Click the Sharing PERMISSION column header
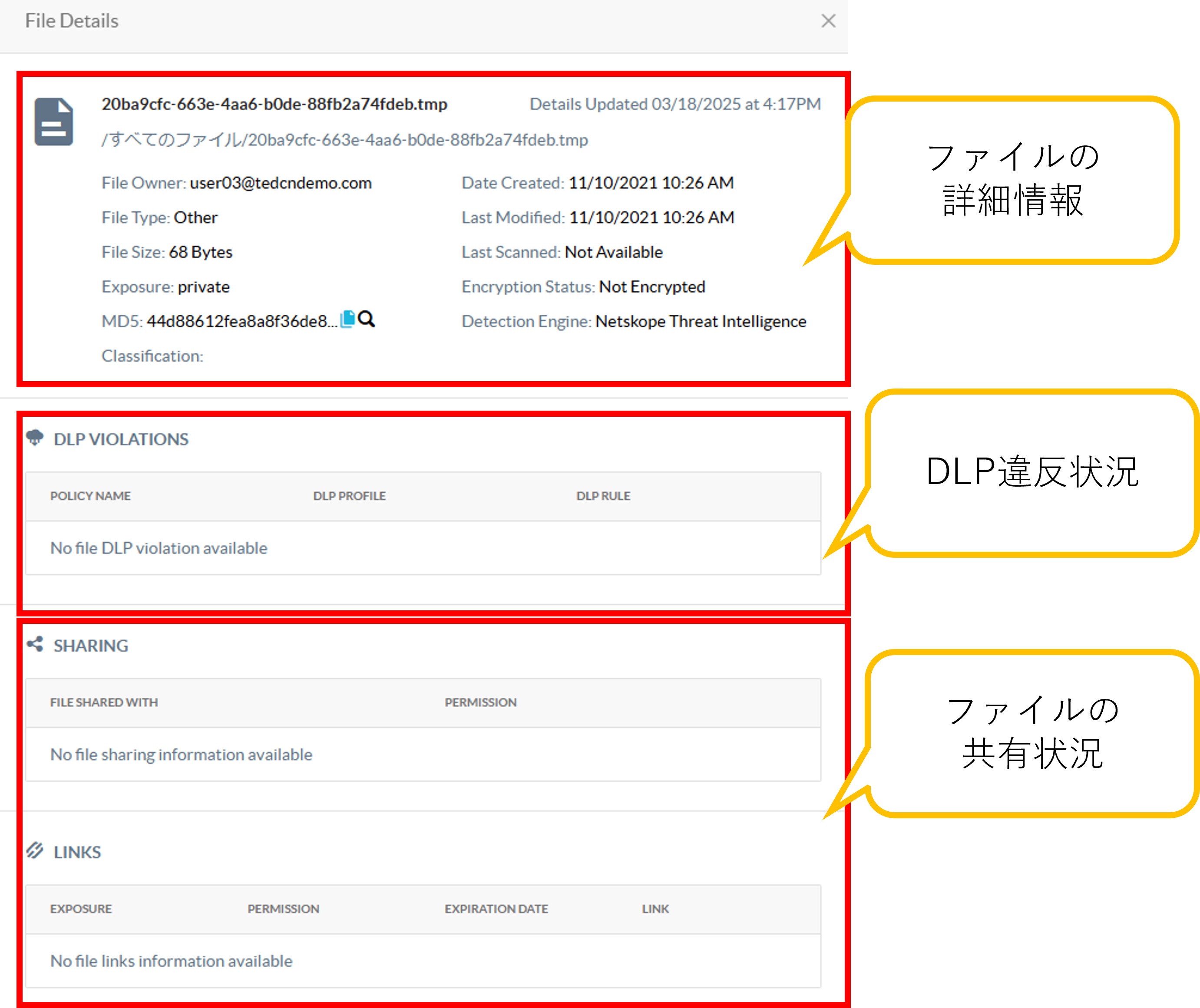Viewport: 1200px width, 1008px height. (x=480, y=702)
